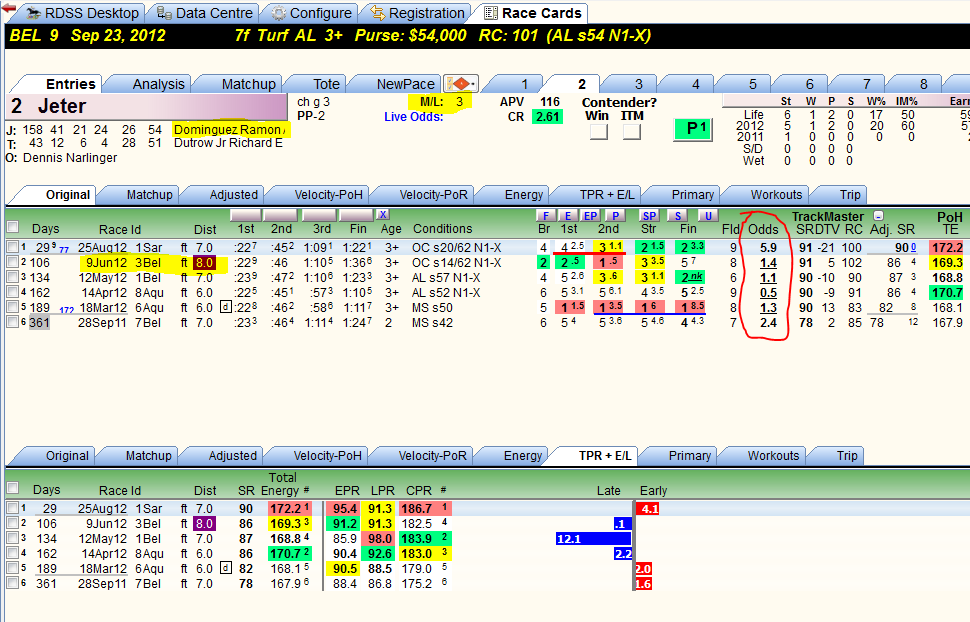
Task: Go to the Registration tab
Action: 417,13
